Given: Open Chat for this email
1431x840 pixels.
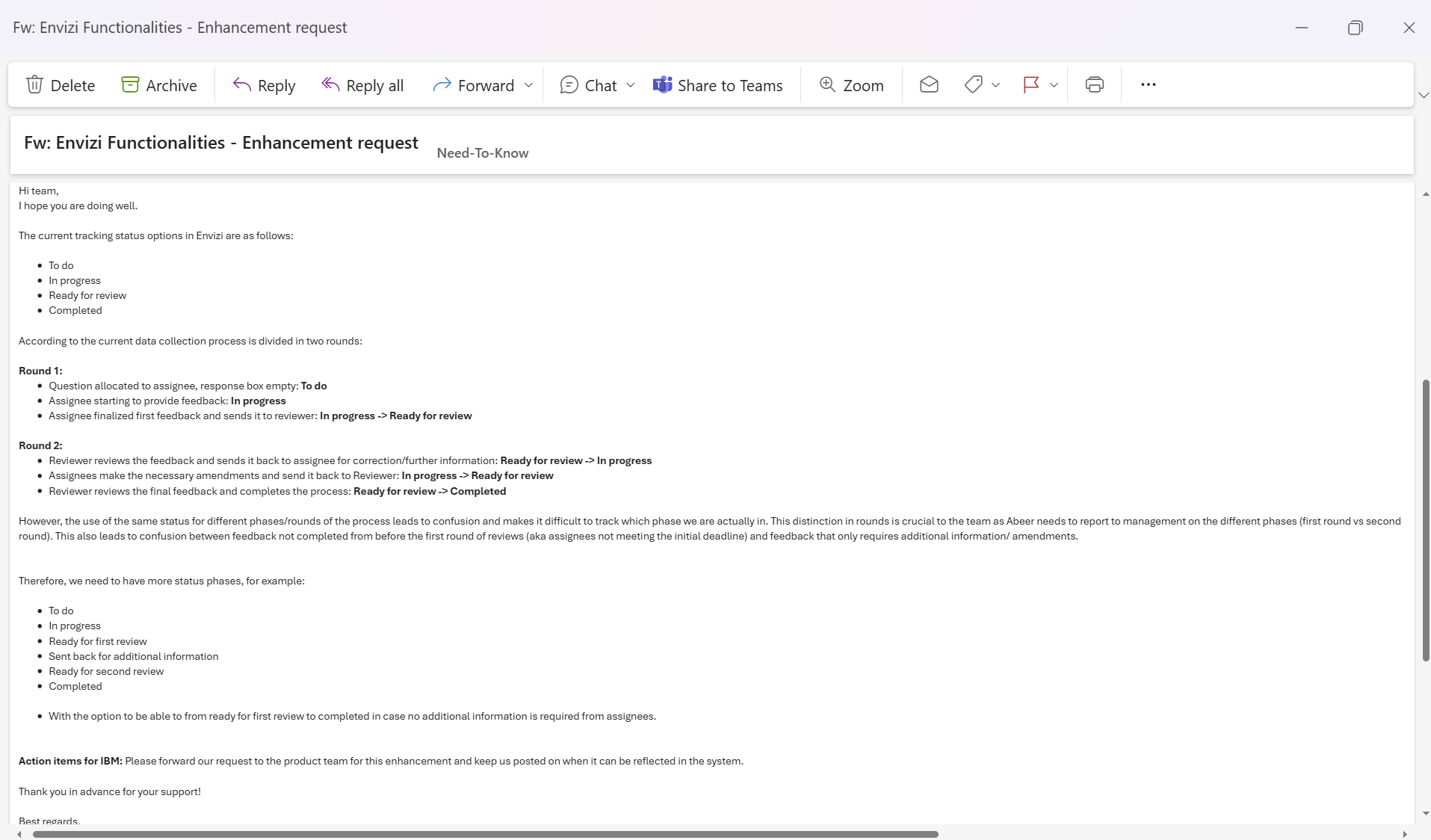Looking at the screenshot, I should click(588, 85).
